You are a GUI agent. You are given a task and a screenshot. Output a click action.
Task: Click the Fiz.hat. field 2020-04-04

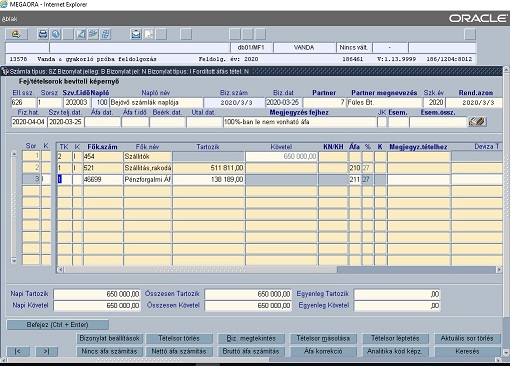(29, 122)
